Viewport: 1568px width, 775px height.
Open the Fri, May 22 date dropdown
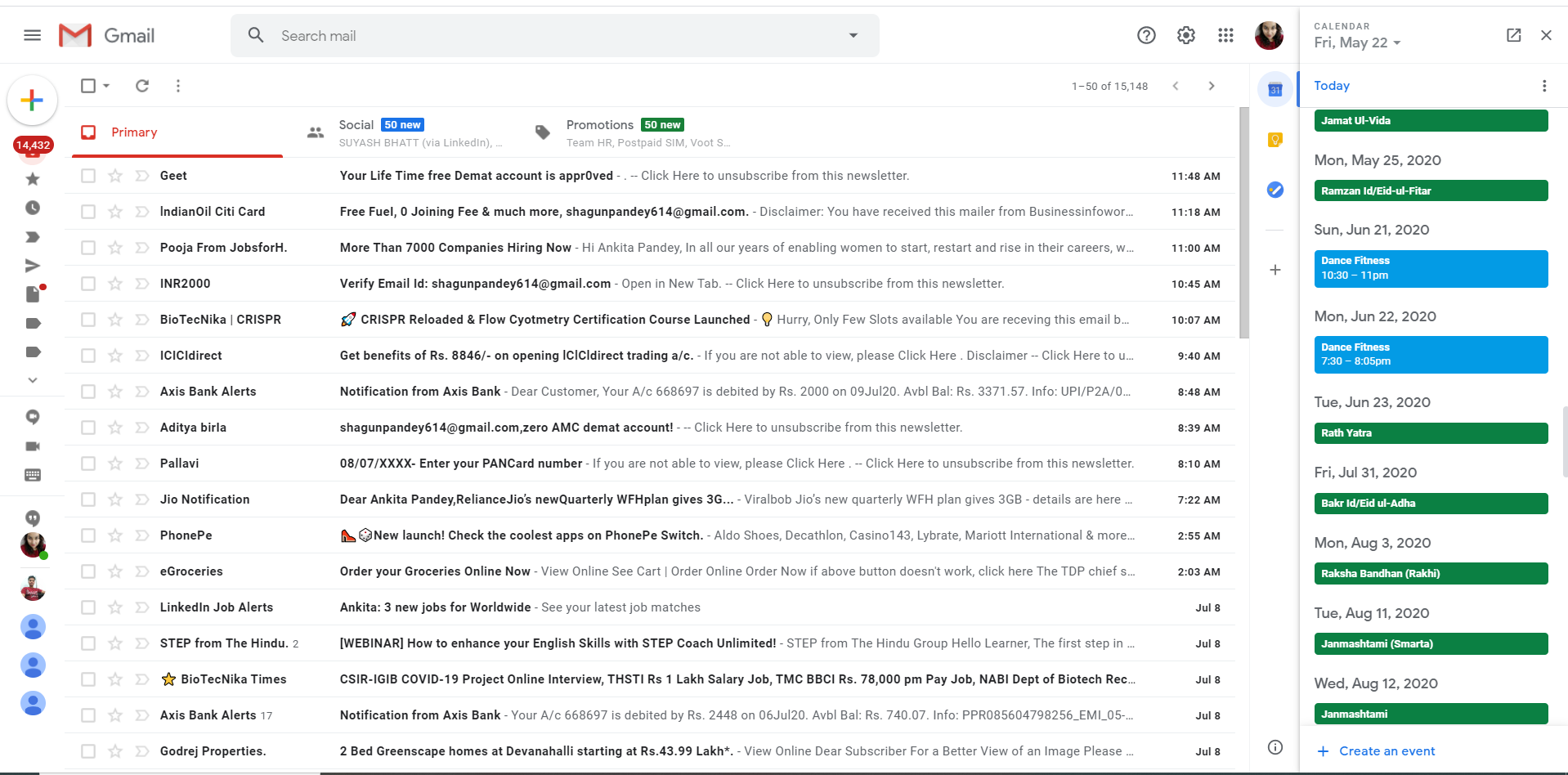[1356, 43]
